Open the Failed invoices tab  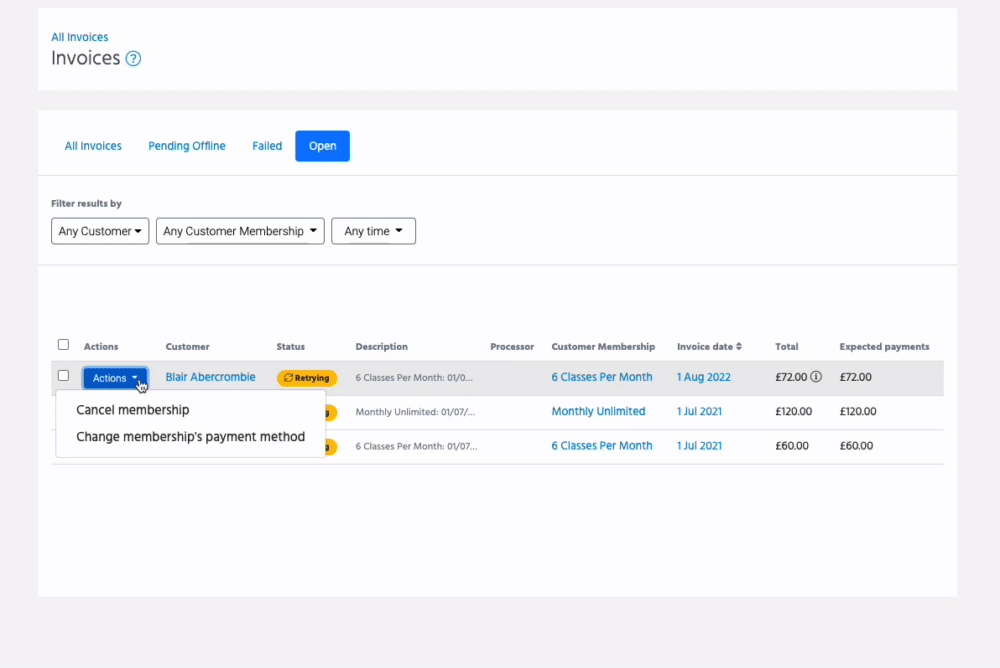(x=267, y=146)
